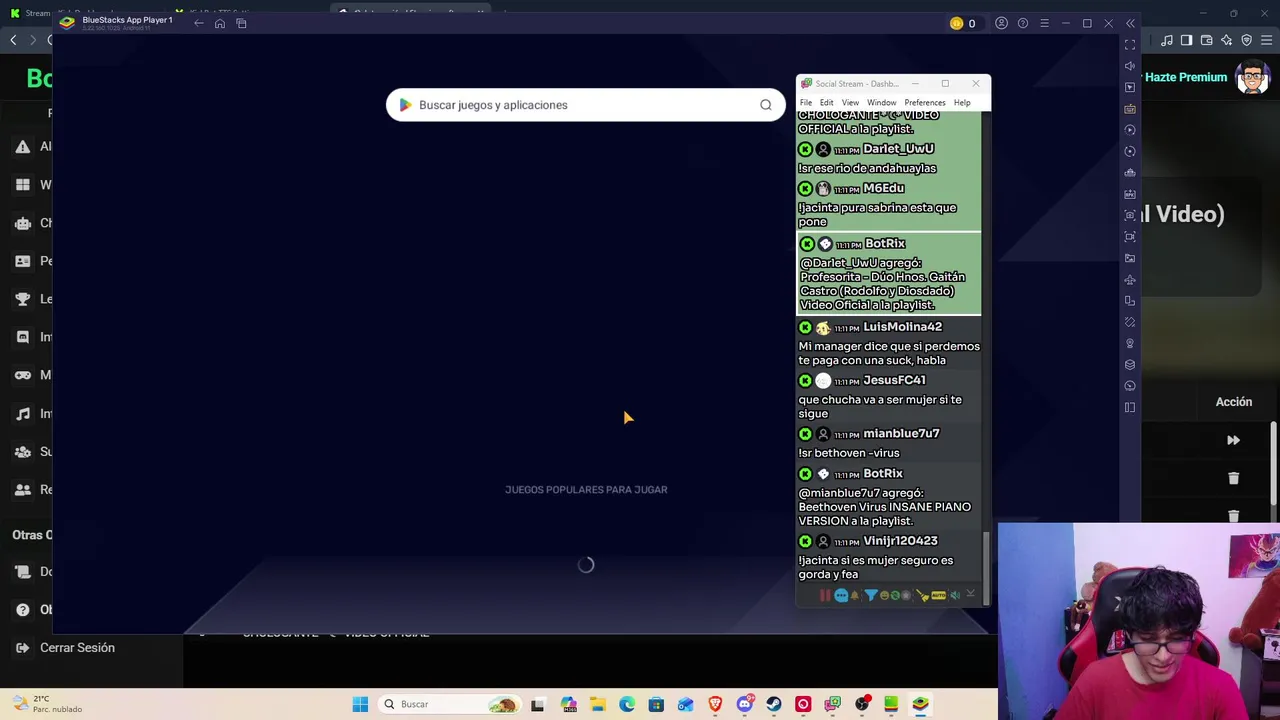Click the blue filter funnel icon in Social Stream
1280x720 pixels.
(x=870, y=596)
